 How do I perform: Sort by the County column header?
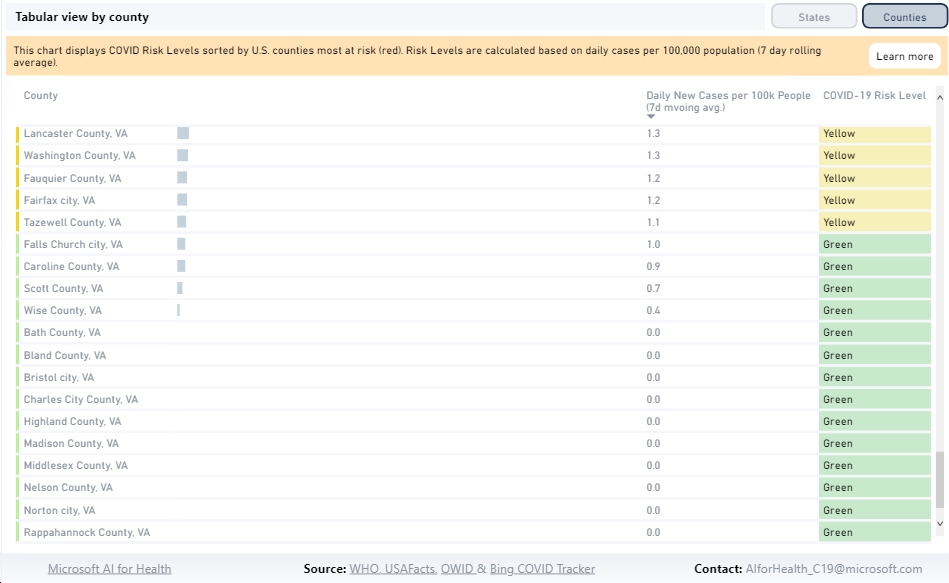click(41, 95)
